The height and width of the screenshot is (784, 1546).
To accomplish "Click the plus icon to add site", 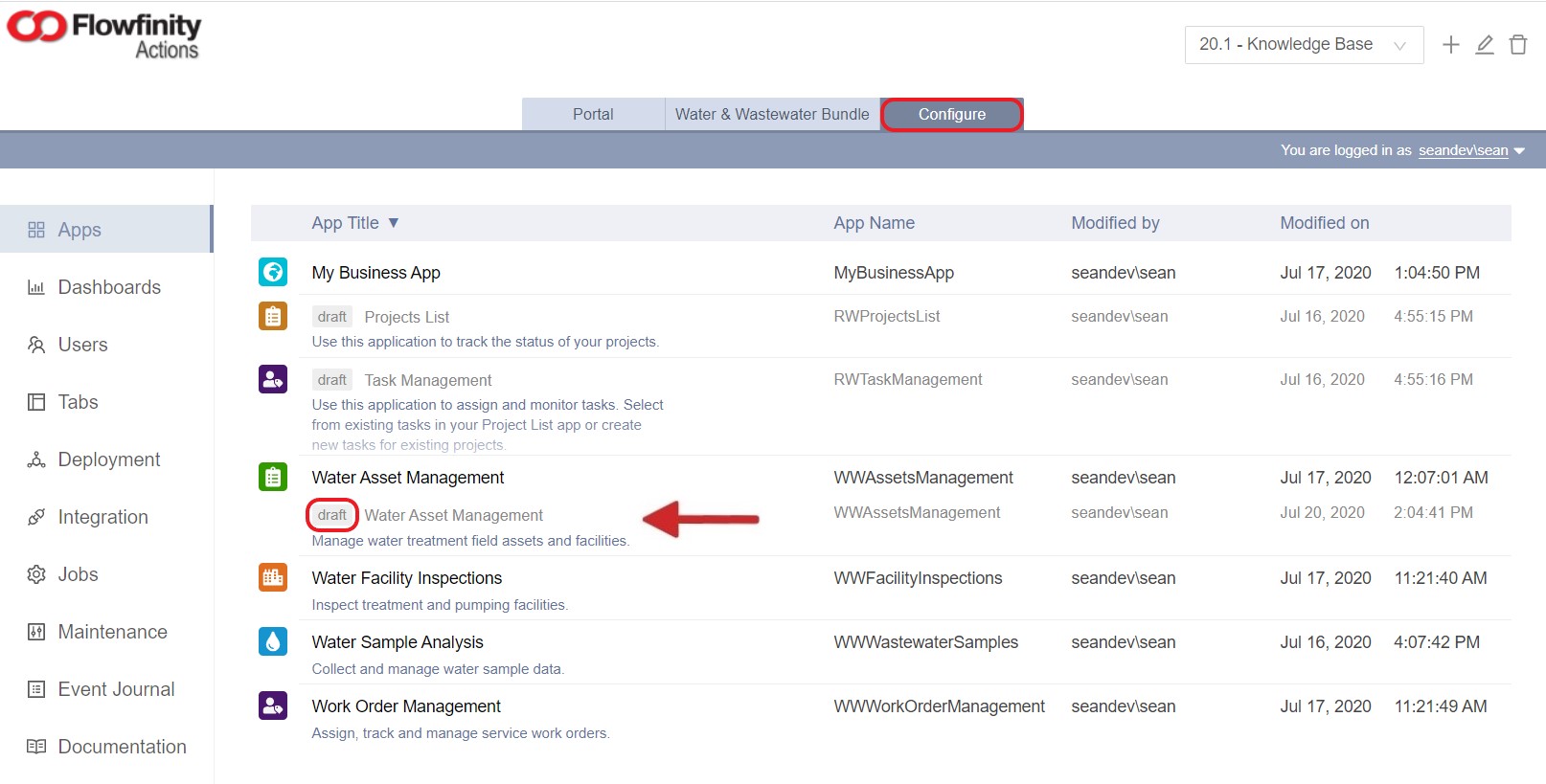I will 1450,45.
